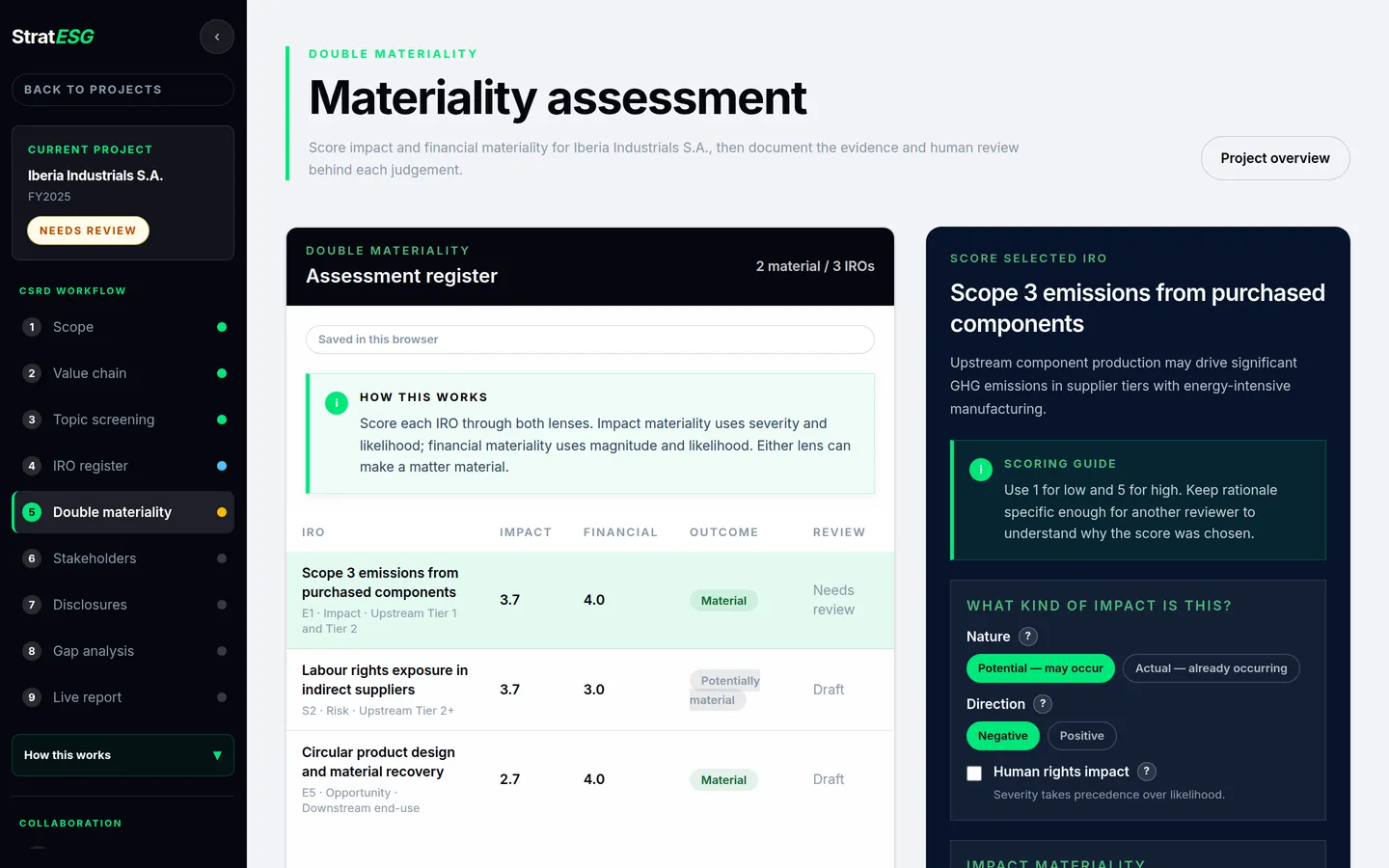Click Potentially material outcome badge
The image size is (1389, 868).
tap(724, 690)
